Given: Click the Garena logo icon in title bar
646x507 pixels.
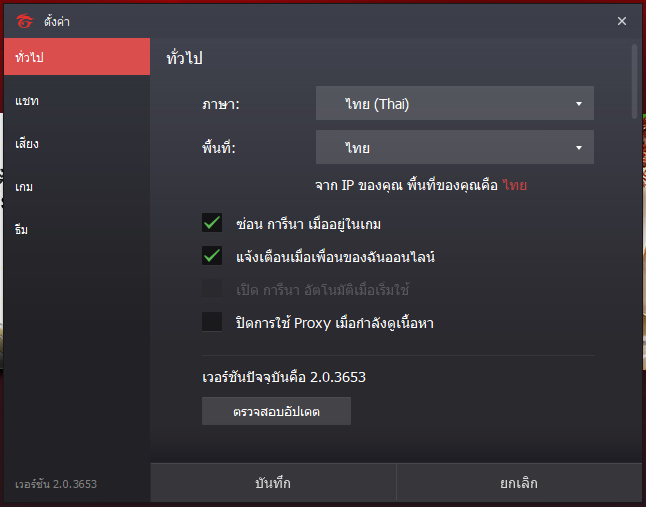Looking at the screenshot, I should 24,21.
